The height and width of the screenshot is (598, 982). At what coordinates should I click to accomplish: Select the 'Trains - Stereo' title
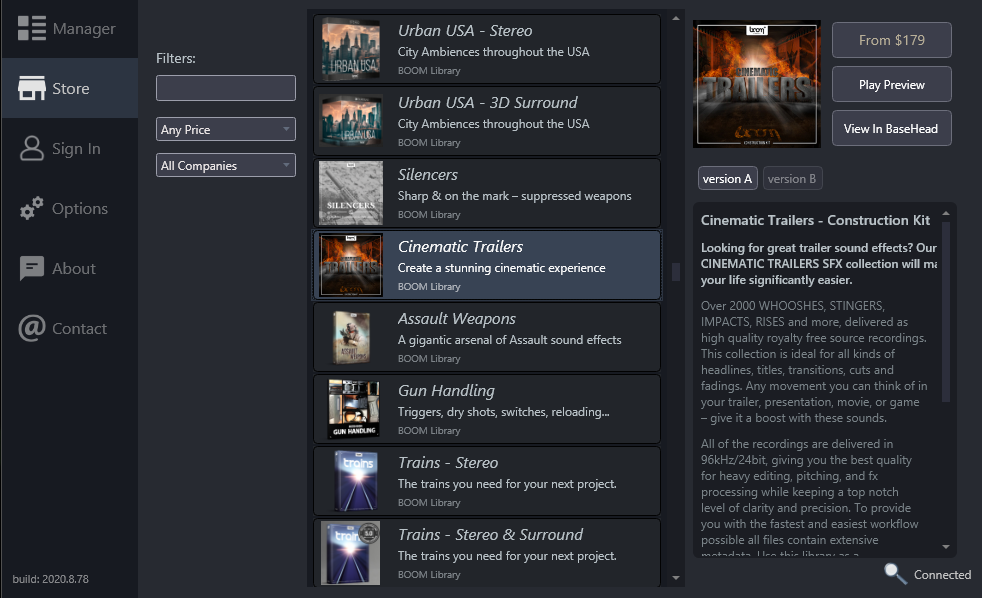pyautogui.click(x=448, y=463)
